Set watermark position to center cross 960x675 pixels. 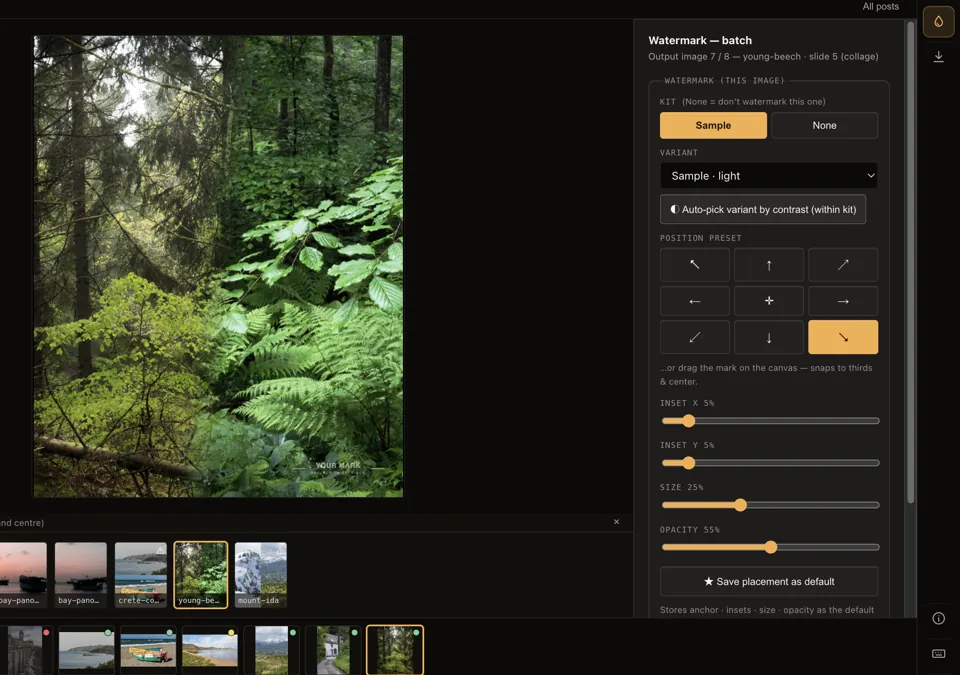[x=768, y=301]
